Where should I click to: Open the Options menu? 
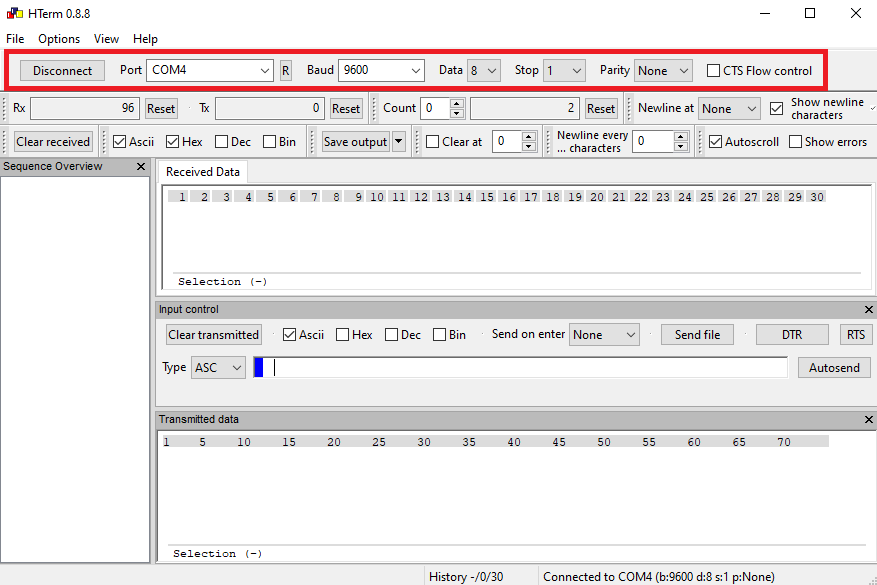pos(59,39)
